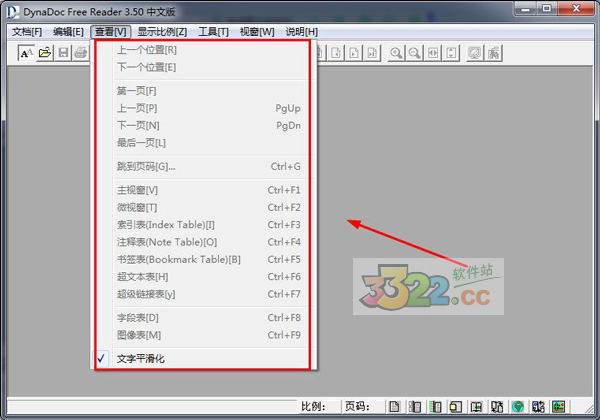This screenshot has width=600, height=420.
Task: Click the DynaDoc app icon in title bar
Action: [12, 11]
